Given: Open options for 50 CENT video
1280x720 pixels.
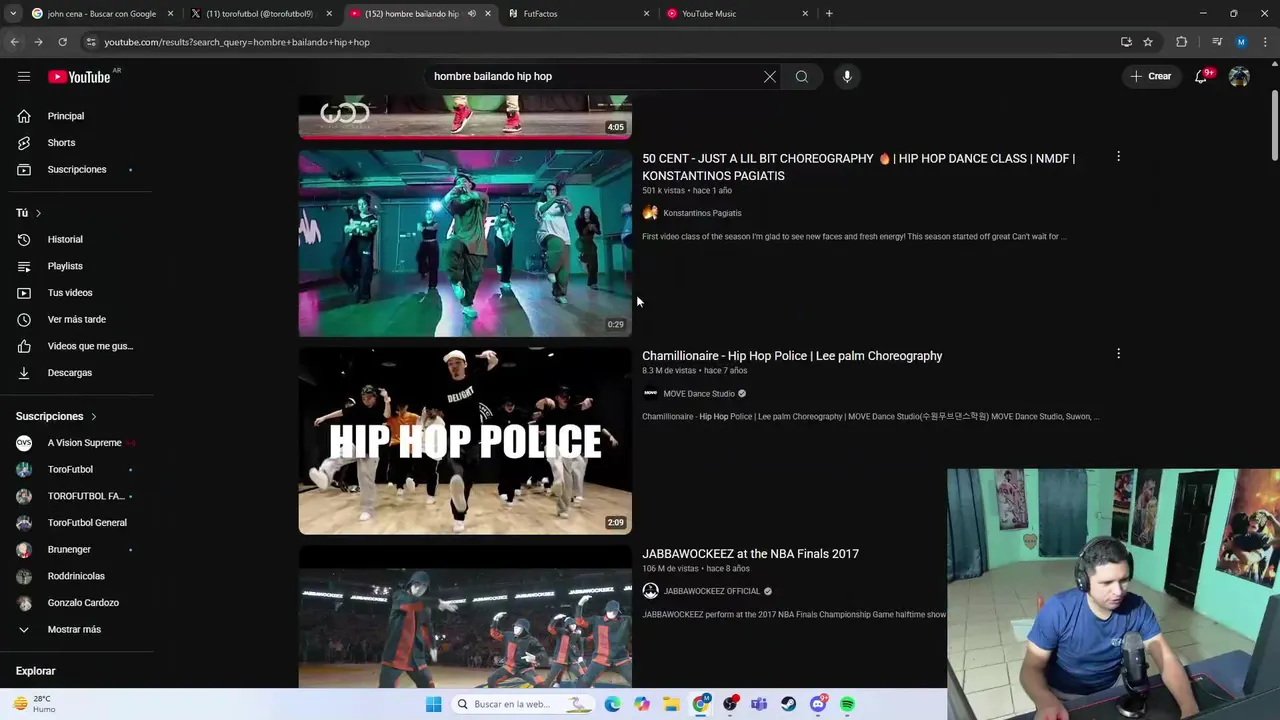Looking at the screenshot, I should pos(1118,157).
